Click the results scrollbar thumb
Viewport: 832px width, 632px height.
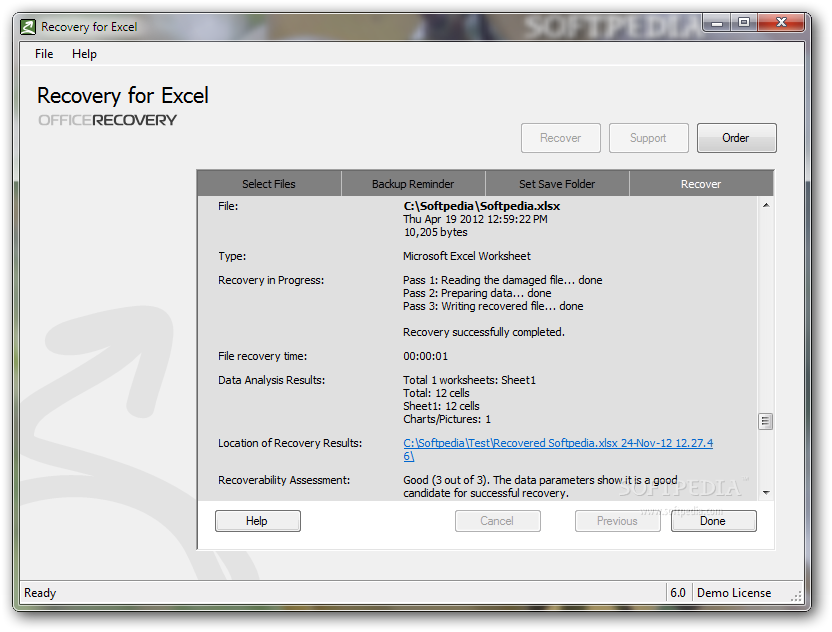765,421
